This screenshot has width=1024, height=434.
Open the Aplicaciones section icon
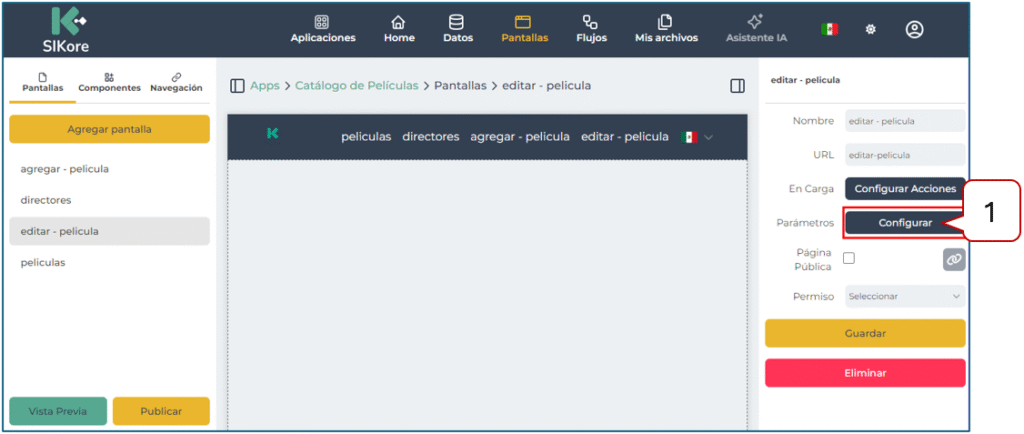pos(322,23)
